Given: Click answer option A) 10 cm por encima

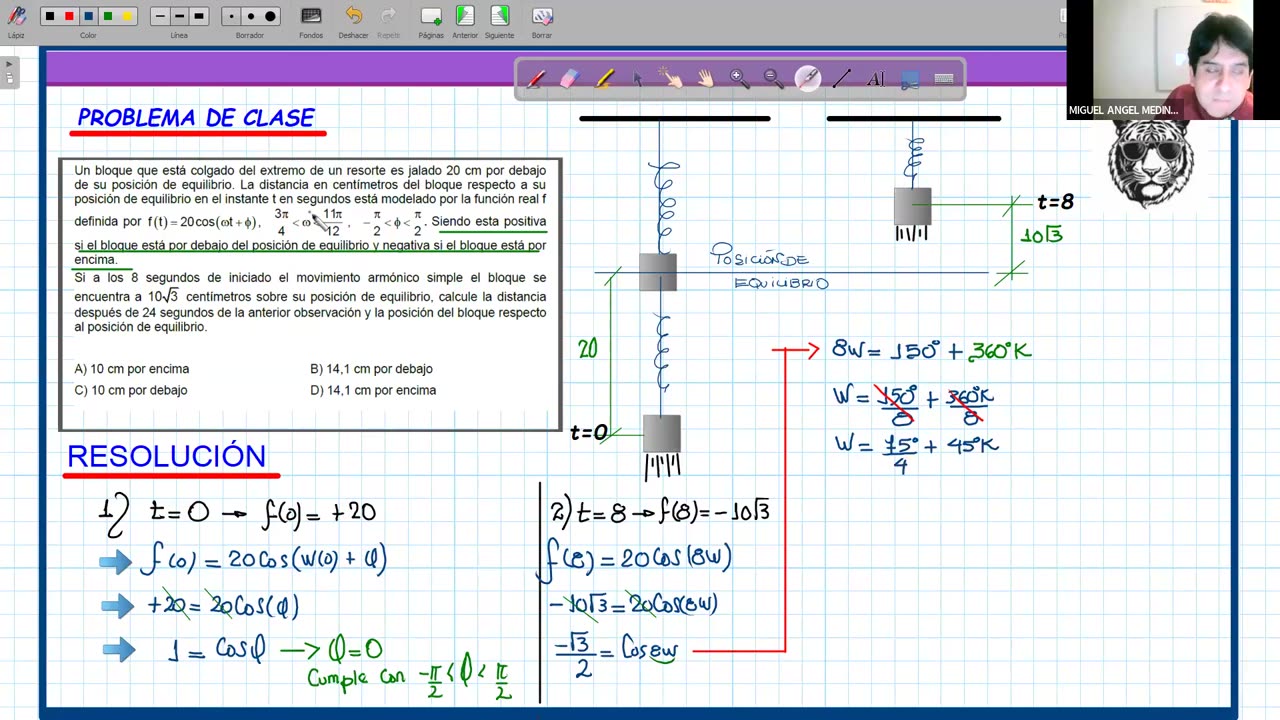Looking at the screenshot, I should tap(132, 369).
